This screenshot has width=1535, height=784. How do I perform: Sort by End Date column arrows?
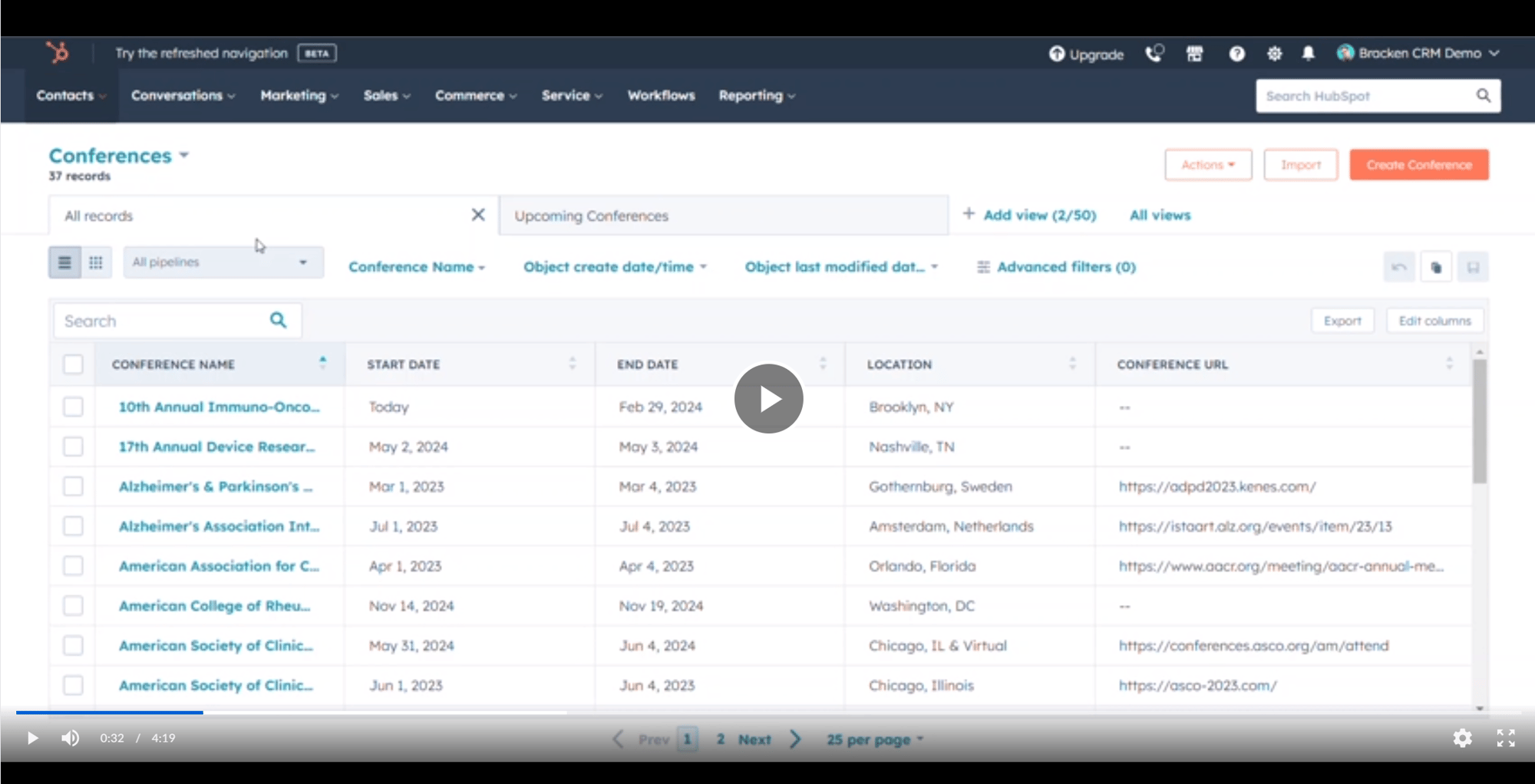pos(823,363)
